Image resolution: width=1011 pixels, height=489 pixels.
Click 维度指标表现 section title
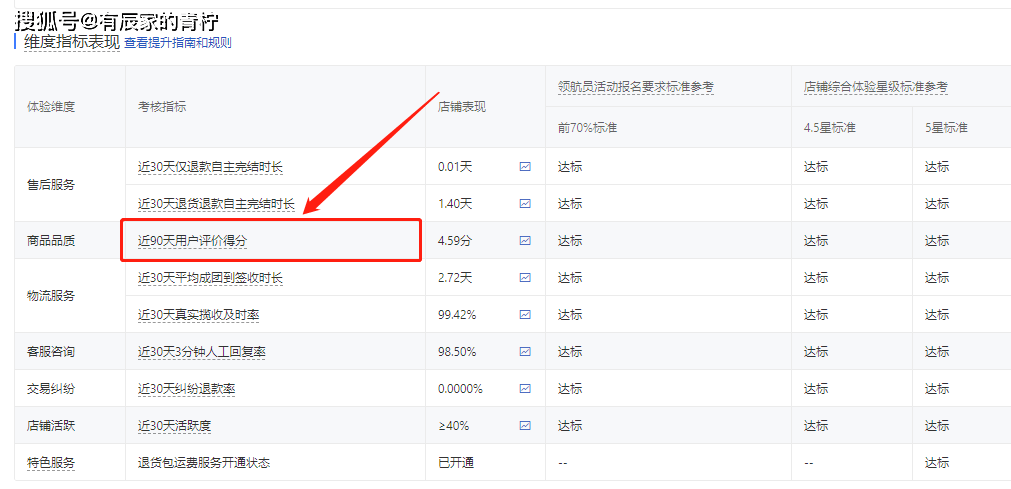pos(72,43)
